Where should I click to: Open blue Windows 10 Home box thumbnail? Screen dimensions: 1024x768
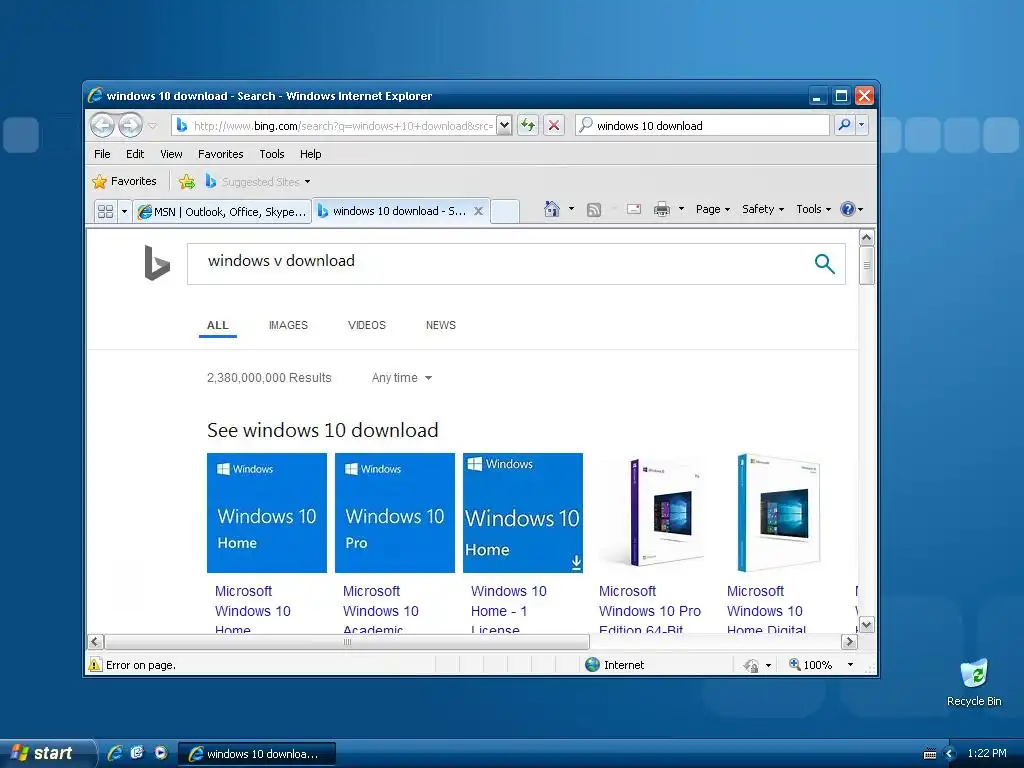coord(778,513)
